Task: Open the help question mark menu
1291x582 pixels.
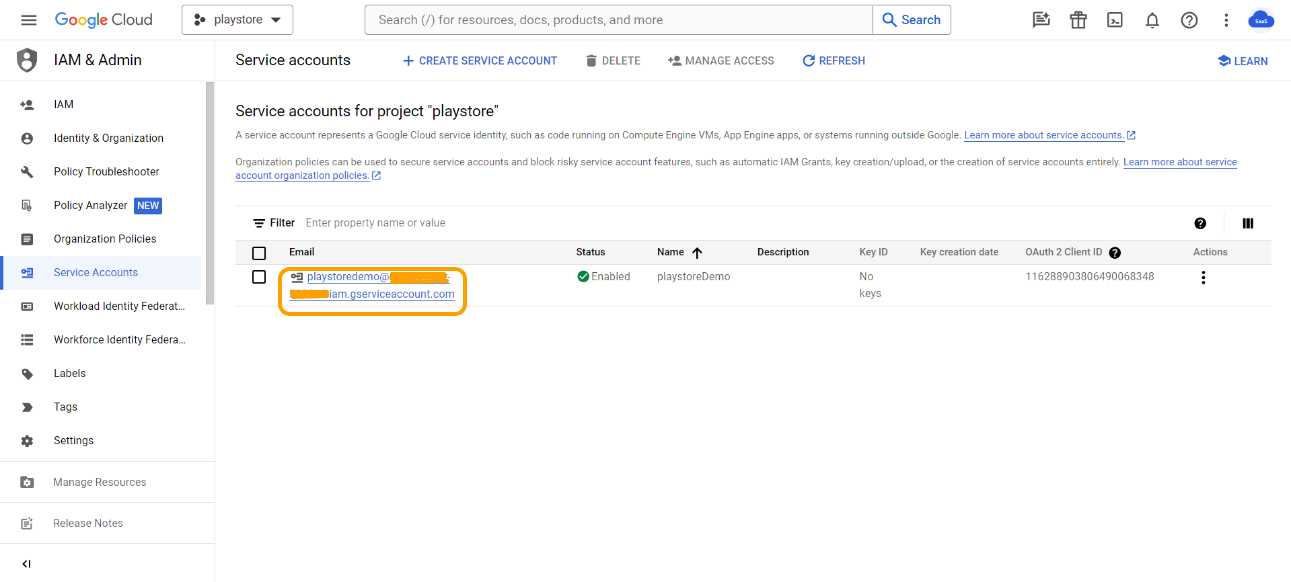Action: [1189, 20]
